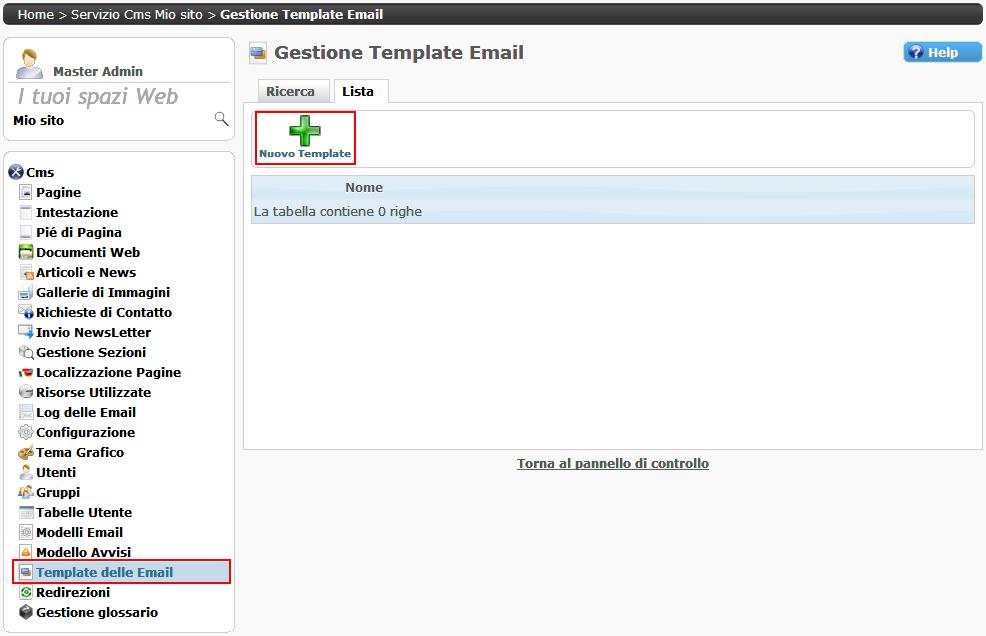Click the Configurazione gear icon

click(26, 432)
